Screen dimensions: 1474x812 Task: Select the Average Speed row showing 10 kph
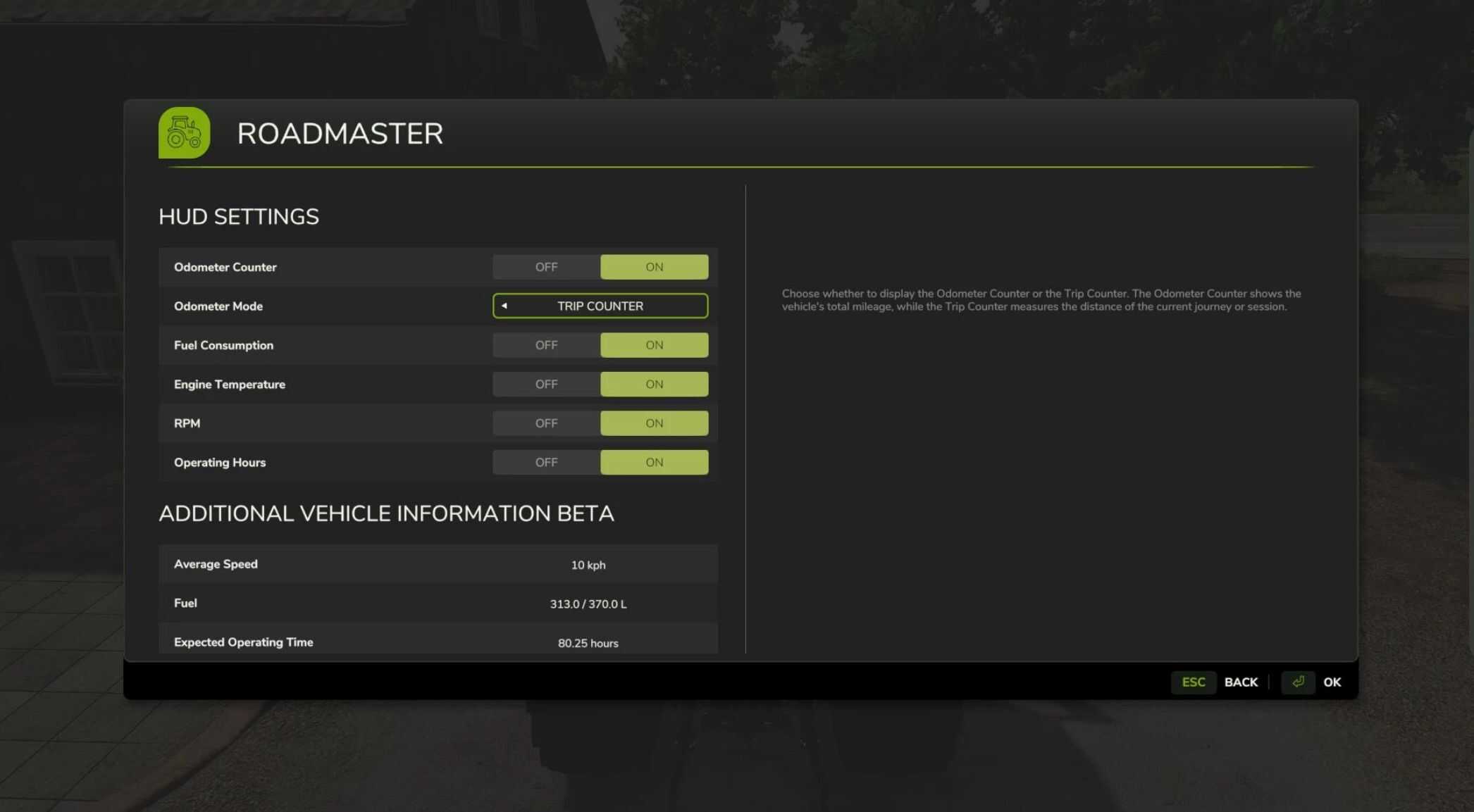coord(437,564)
